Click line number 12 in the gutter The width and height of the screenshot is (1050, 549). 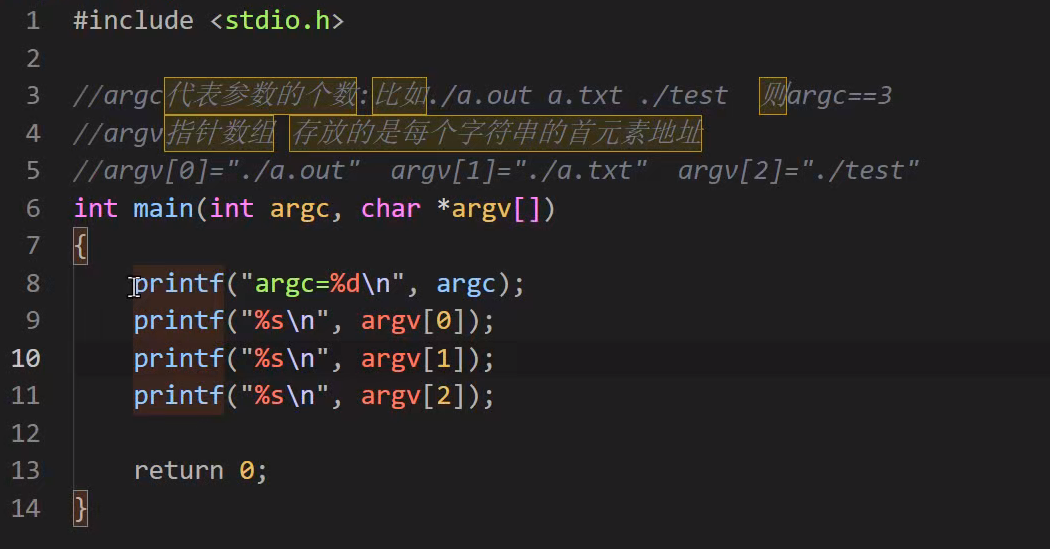coord(26,433)
